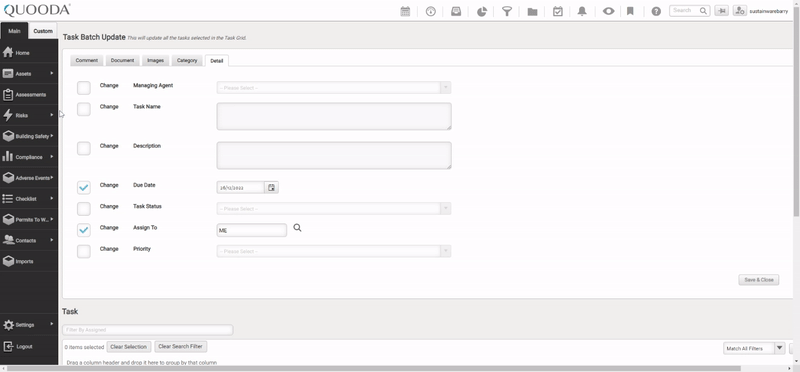This screenshot has width=800, height=372.
Task: Switch to the Category tab
Action: [x=187, y=60]
